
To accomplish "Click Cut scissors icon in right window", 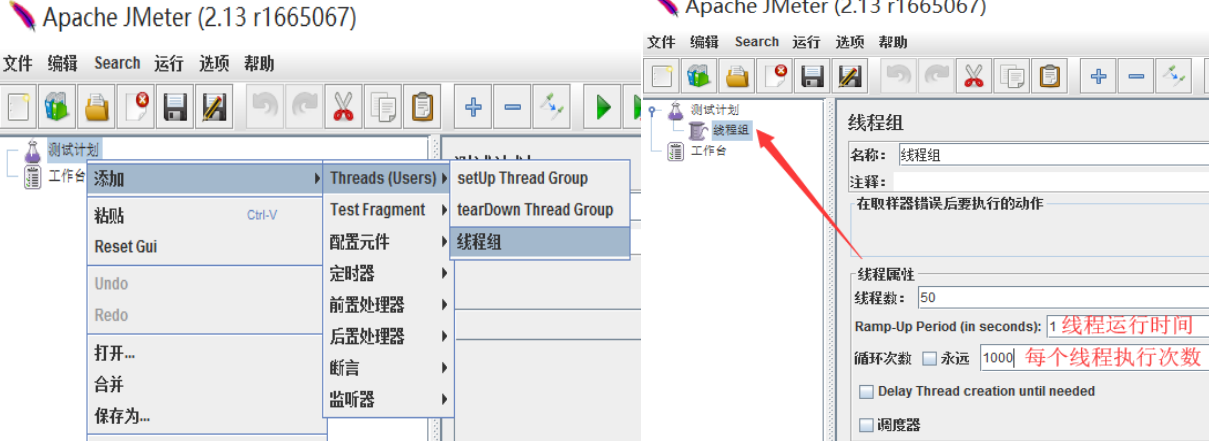I will point(973,76).
